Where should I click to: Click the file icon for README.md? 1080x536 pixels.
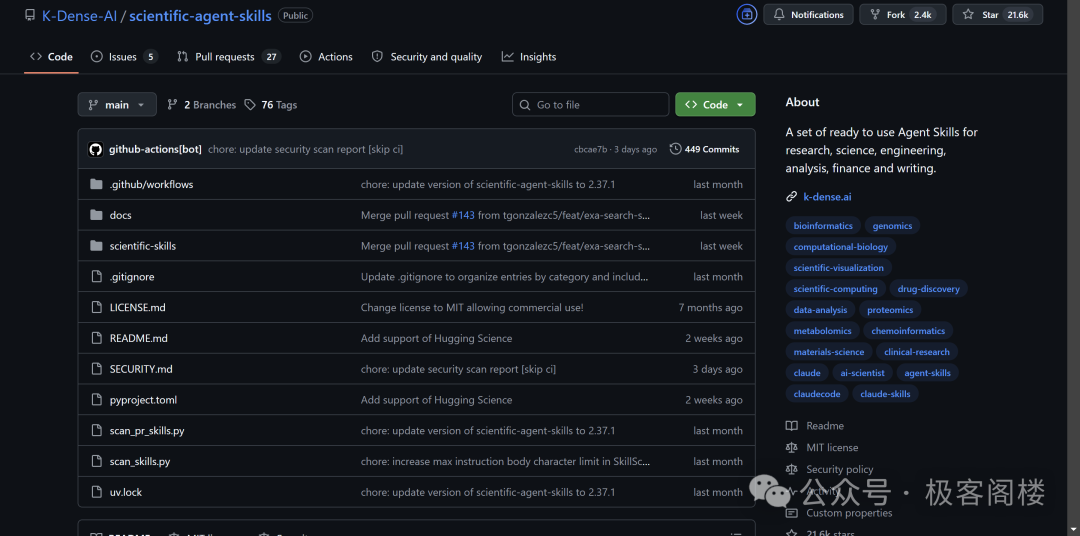click(x=96, y=338)
